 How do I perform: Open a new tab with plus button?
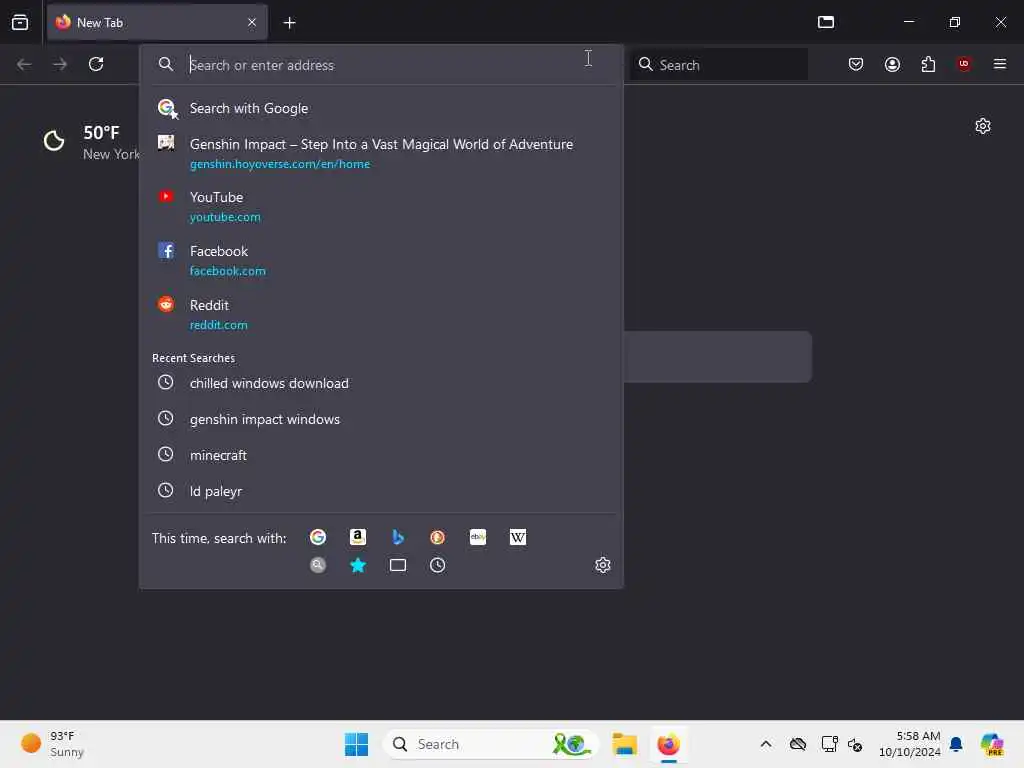tap(289, 23)
